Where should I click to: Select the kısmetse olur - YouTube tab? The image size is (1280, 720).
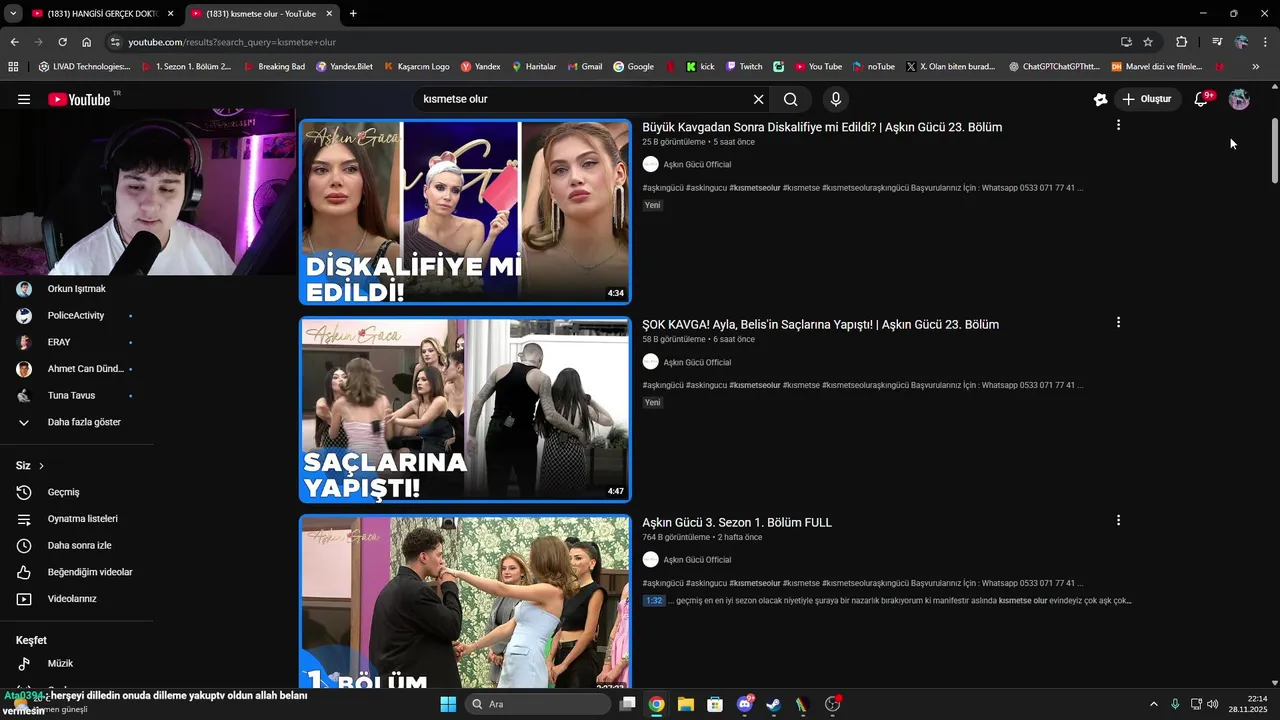262,14
